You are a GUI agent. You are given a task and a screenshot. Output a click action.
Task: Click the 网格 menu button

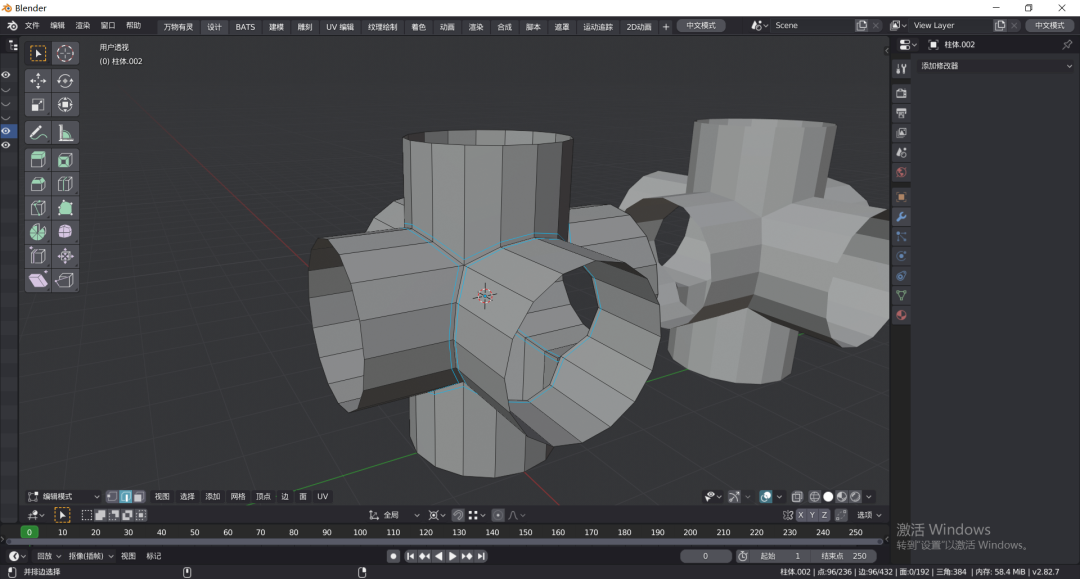[x=238, y=496]
